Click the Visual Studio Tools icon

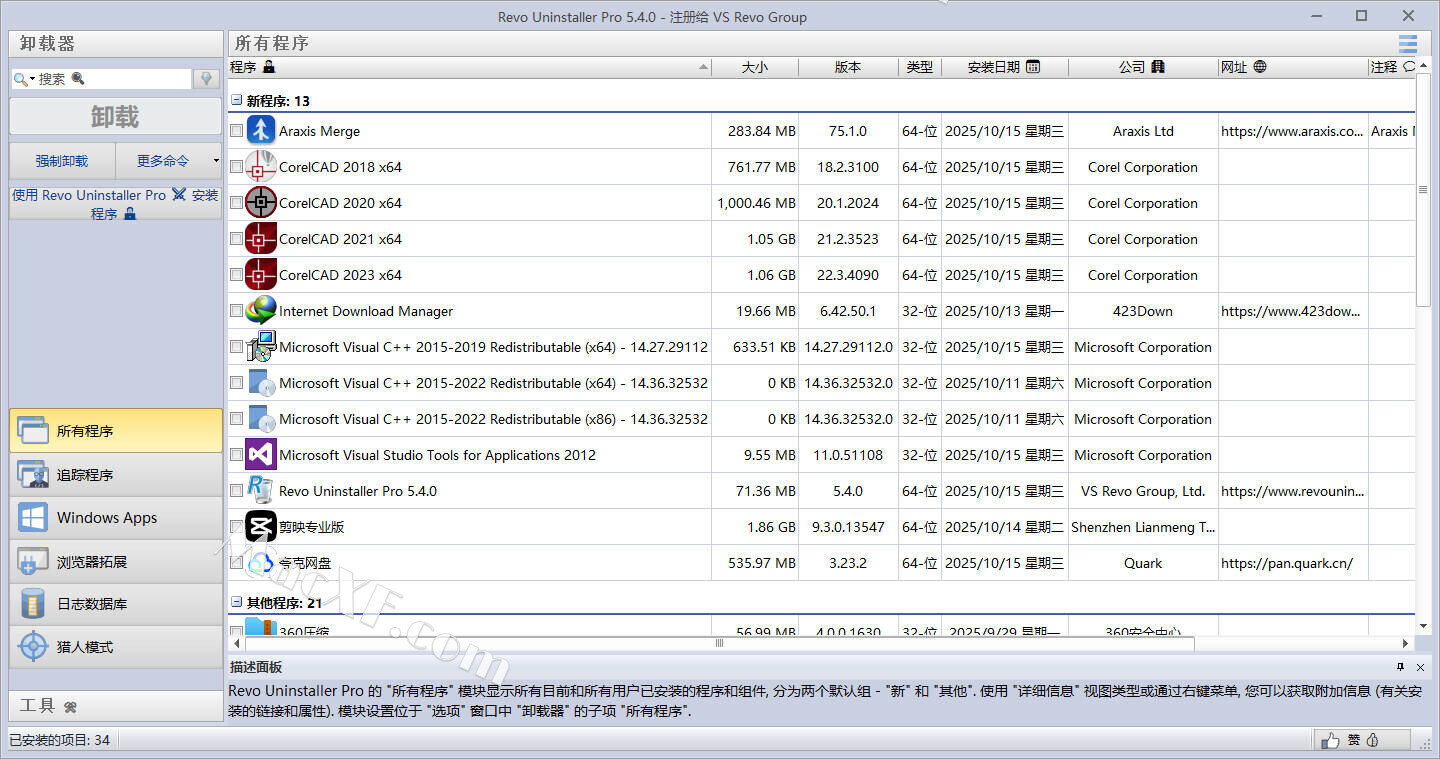click(261, 455)
